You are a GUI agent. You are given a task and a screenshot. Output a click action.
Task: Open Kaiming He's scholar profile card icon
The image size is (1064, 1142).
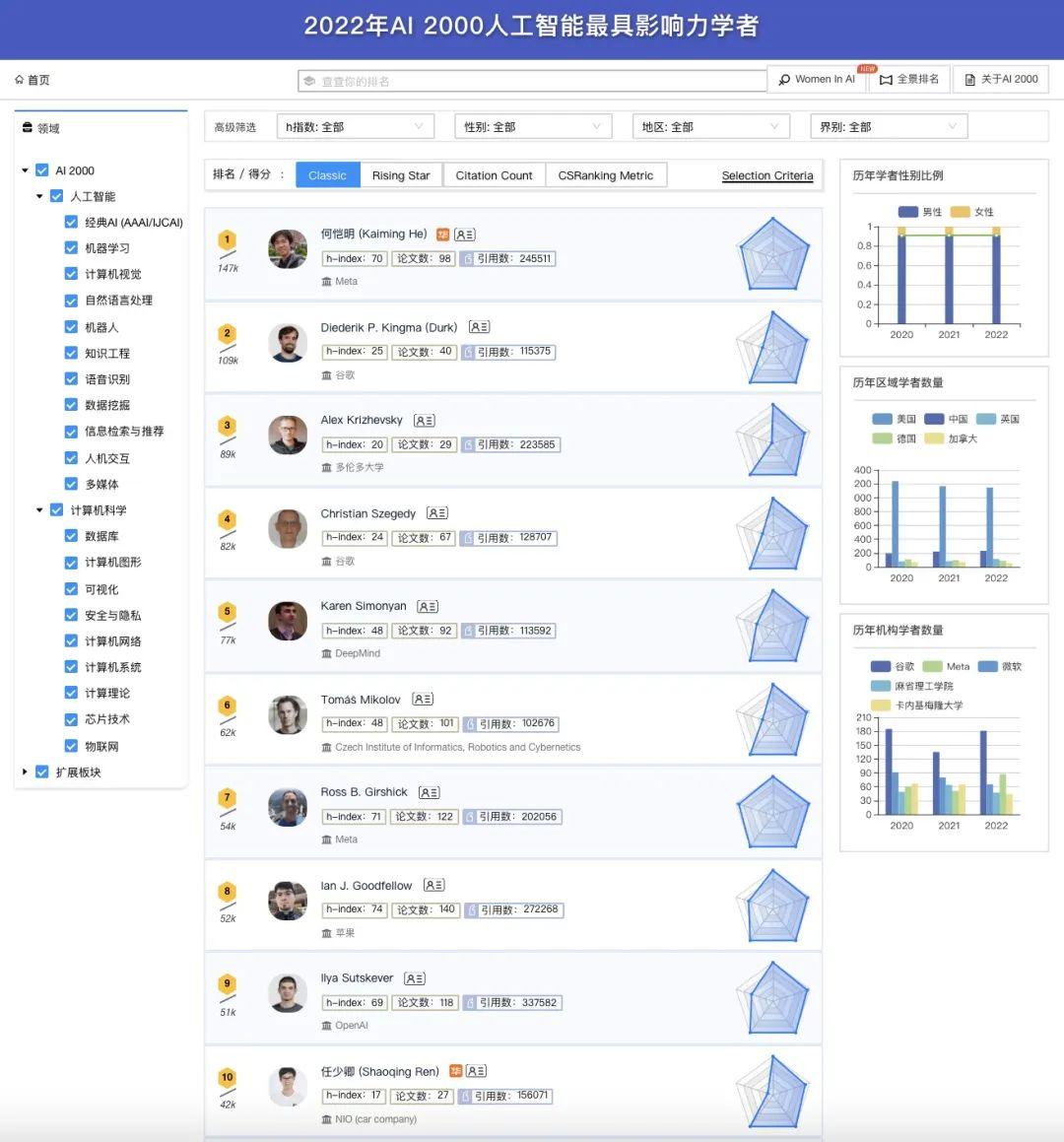point(464,234)
